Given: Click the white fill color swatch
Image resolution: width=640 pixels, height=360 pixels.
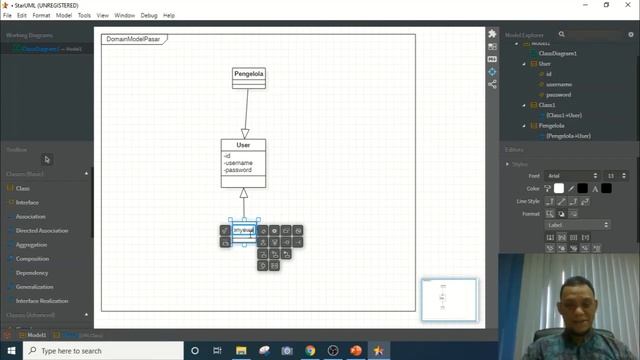Looking at the screenshot, I should 559,188.
